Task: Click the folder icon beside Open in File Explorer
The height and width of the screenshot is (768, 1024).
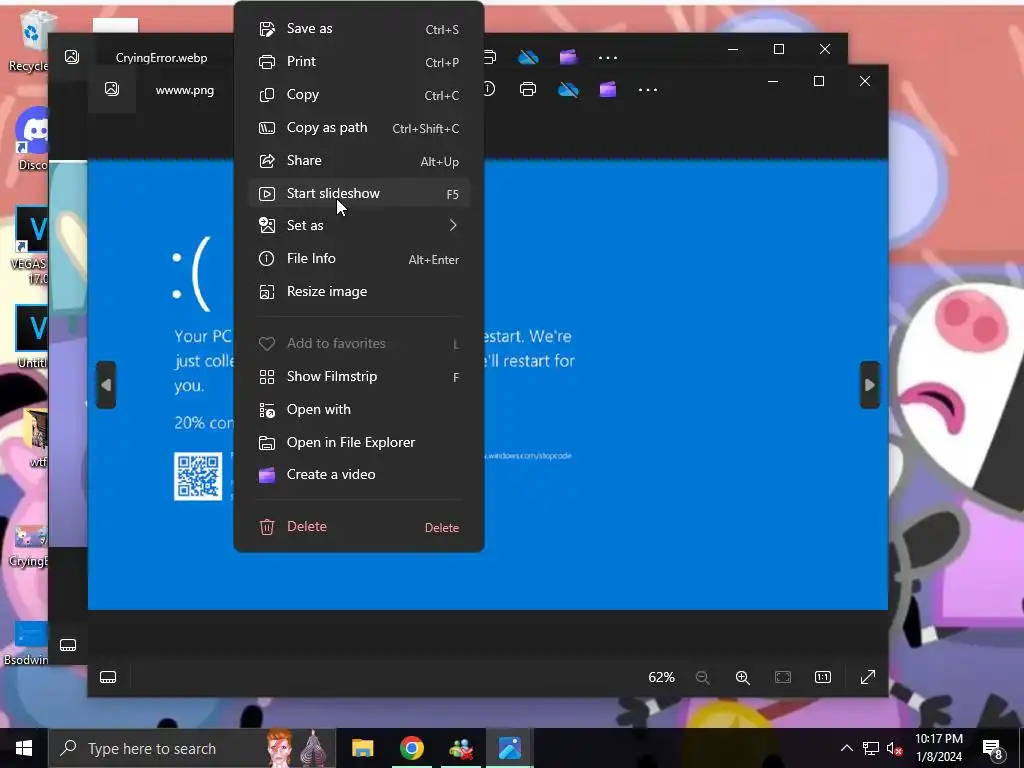Action: pos(266,443)
